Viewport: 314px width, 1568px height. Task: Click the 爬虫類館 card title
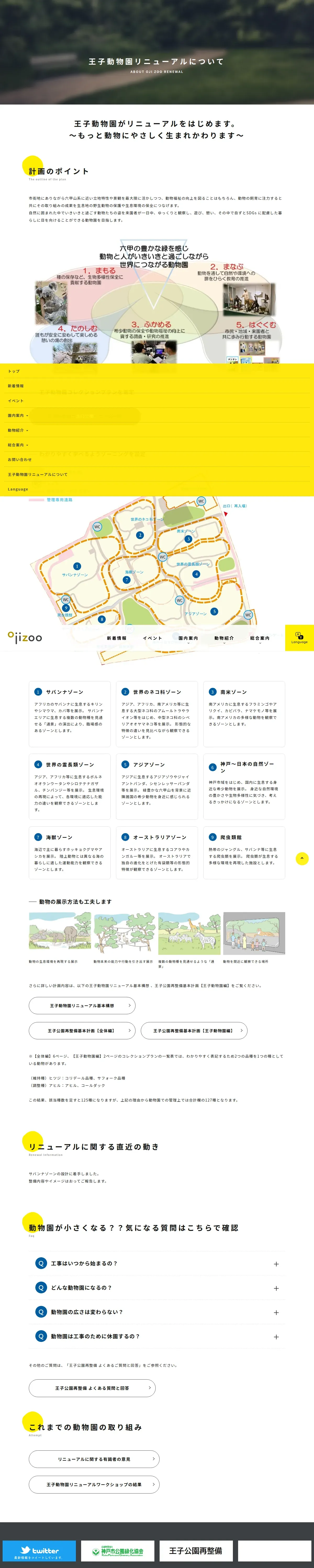coord(231,837)
